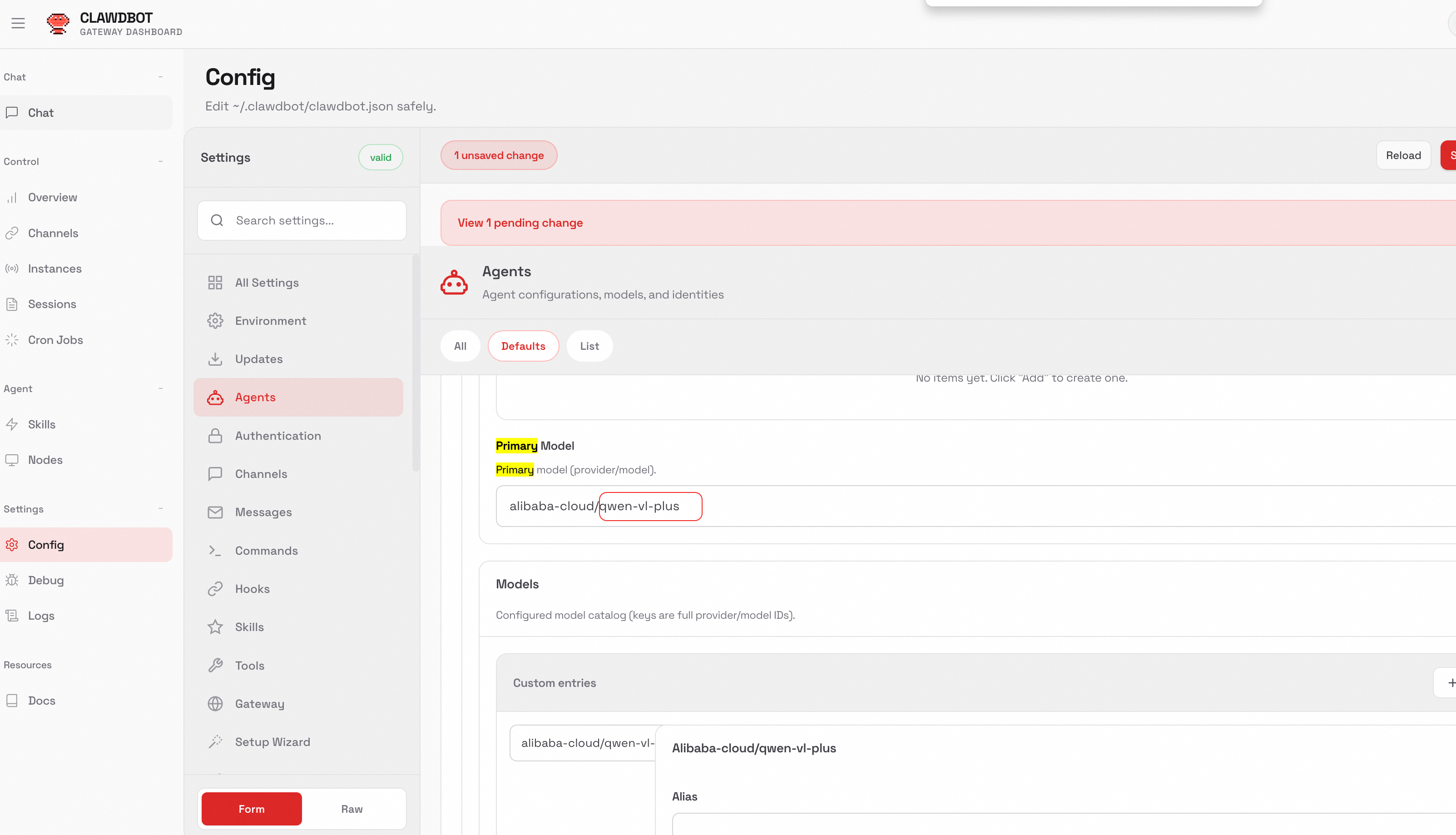The height and width of the screenshot is (835, 1456).
Task: Click the hamburger menu icon
Action: coord(18,24)
